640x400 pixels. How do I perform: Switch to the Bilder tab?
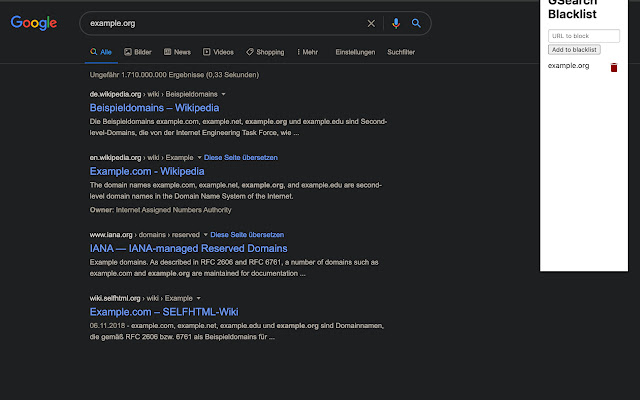pos(138,52)
